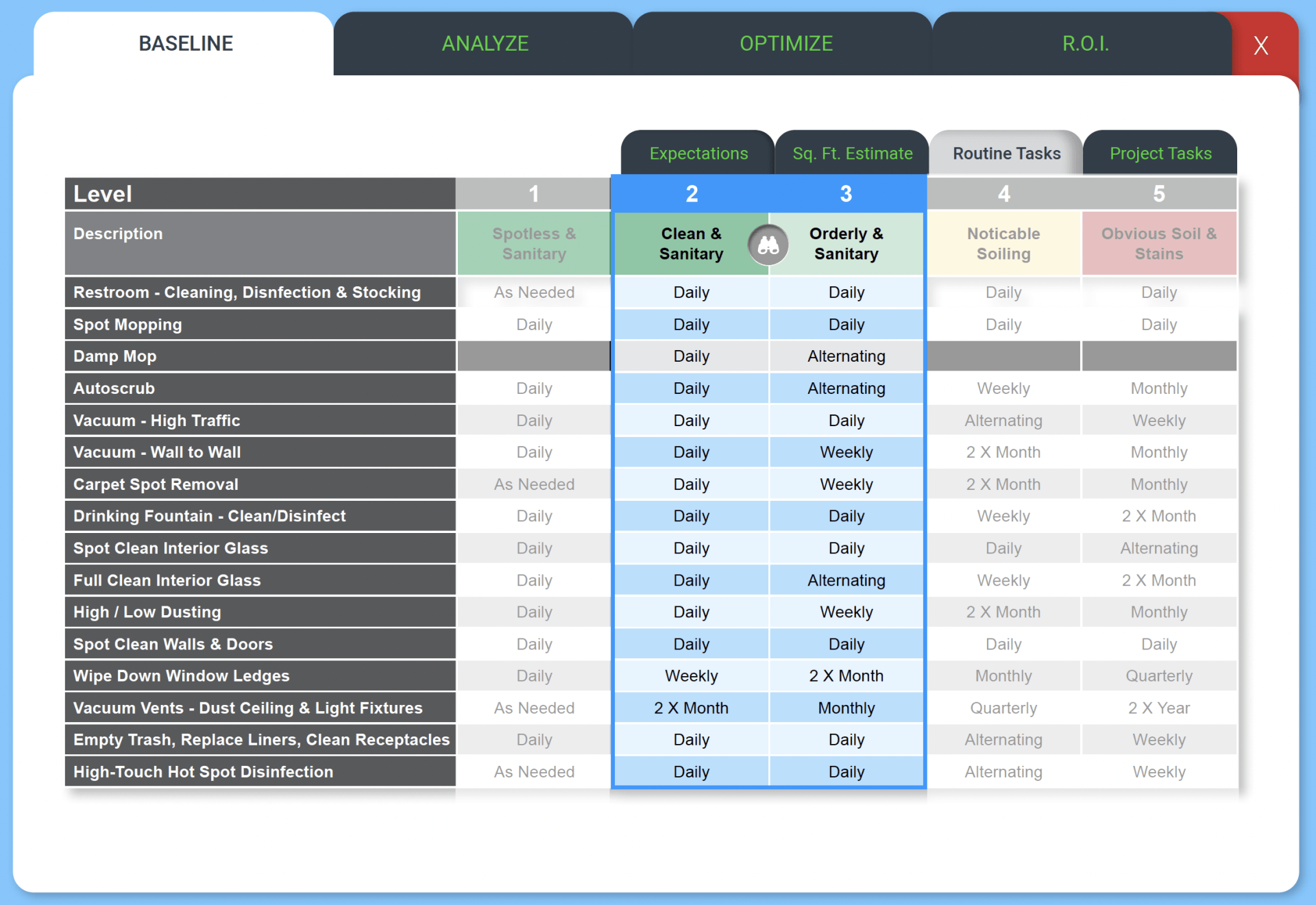Select Level 1 column header
Screen dimensions: 1316x905
(533, 194)
